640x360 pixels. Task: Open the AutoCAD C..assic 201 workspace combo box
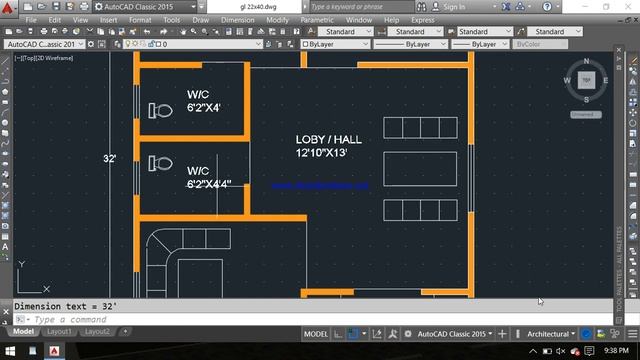pos(44,44)
